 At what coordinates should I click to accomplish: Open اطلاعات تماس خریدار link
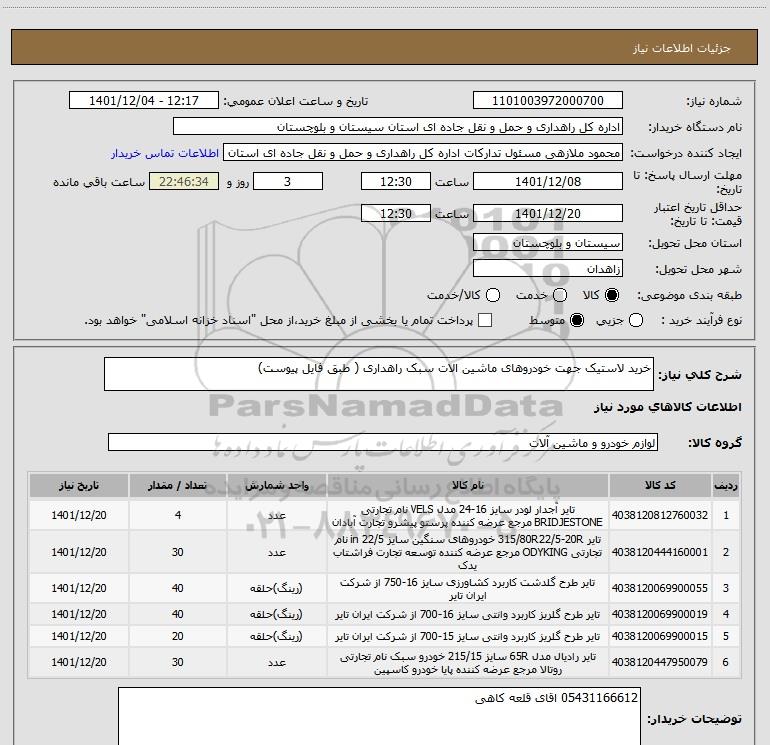tap(165, 153)
